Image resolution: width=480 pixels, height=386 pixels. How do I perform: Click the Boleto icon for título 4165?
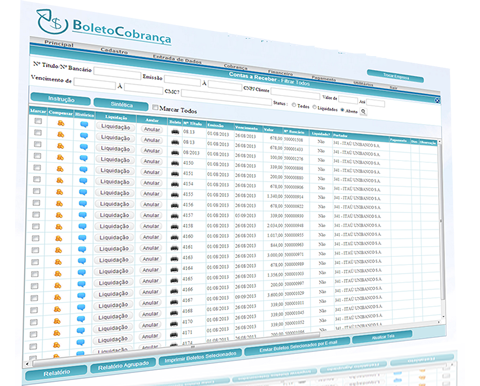pos(174,280)
